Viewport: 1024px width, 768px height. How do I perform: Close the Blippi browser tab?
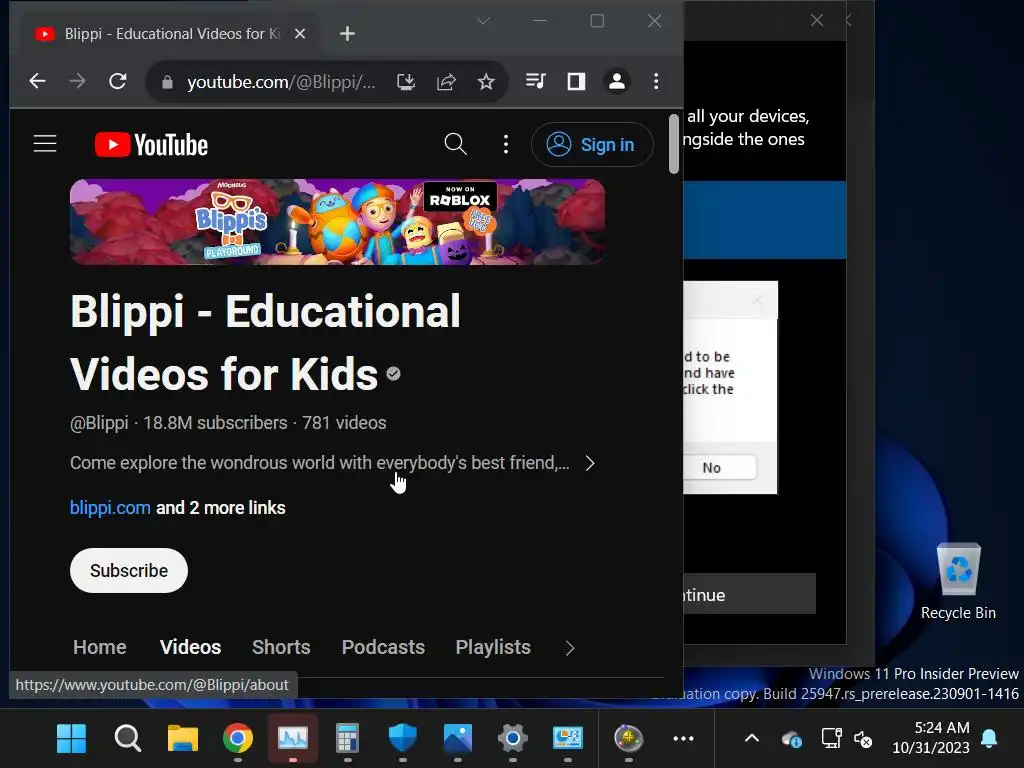(x=300, y=33)
